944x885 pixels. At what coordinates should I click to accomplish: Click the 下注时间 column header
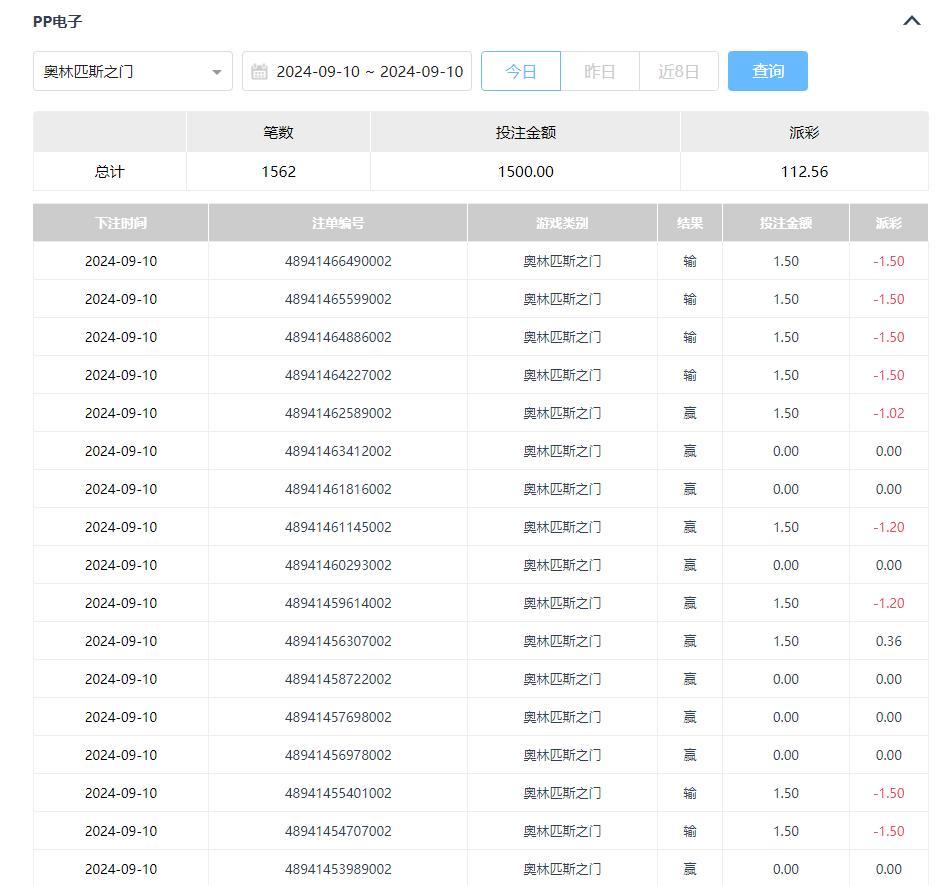[x=121, y=223]
